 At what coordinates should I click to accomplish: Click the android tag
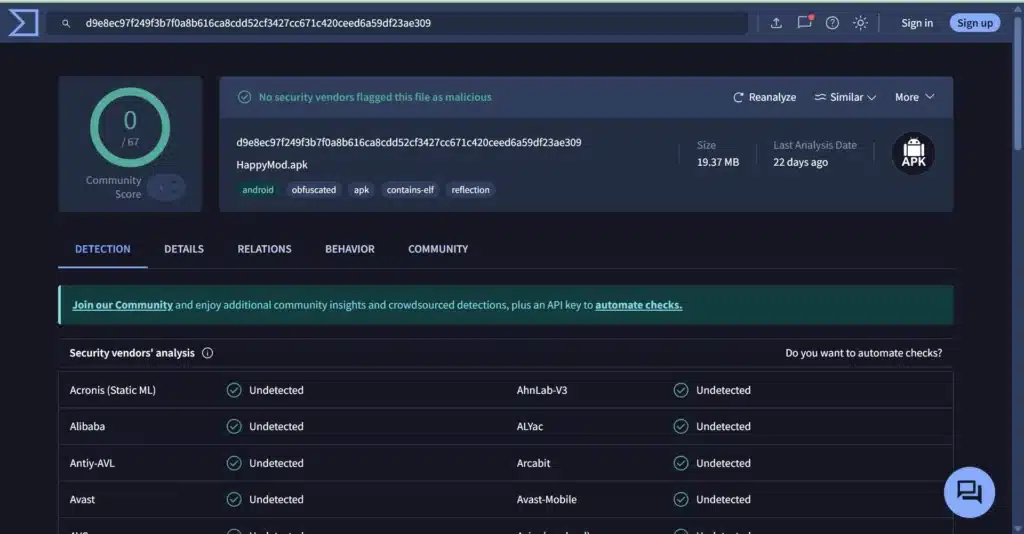pos(258,190)
